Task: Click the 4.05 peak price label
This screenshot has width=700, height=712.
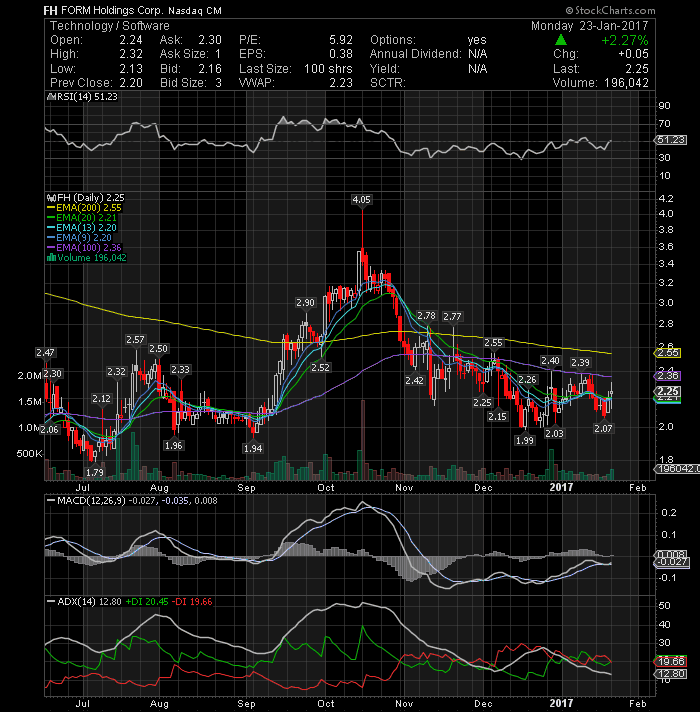Action: [361, 199]
